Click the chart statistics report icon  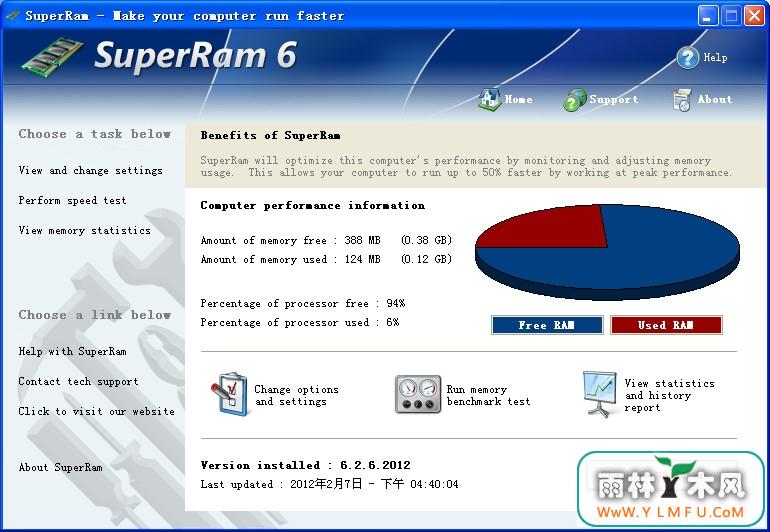[x=600, y=394]
